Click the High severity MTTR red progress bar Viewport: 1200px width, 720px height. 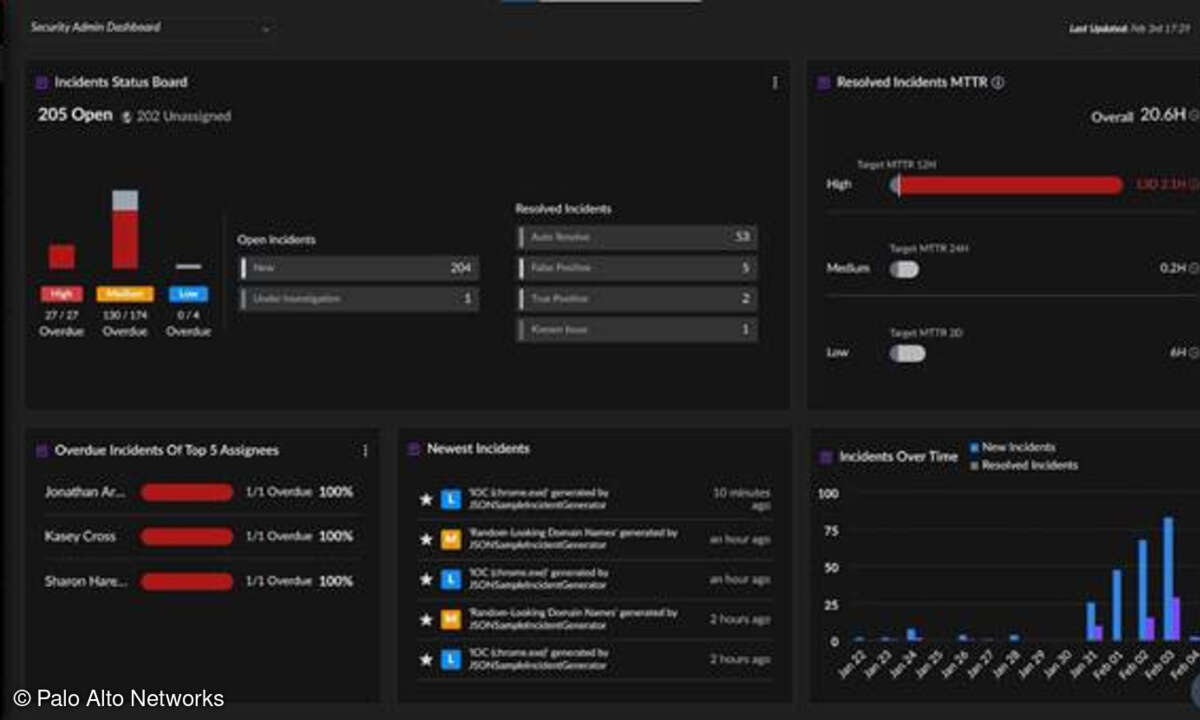click(1006, 185)
